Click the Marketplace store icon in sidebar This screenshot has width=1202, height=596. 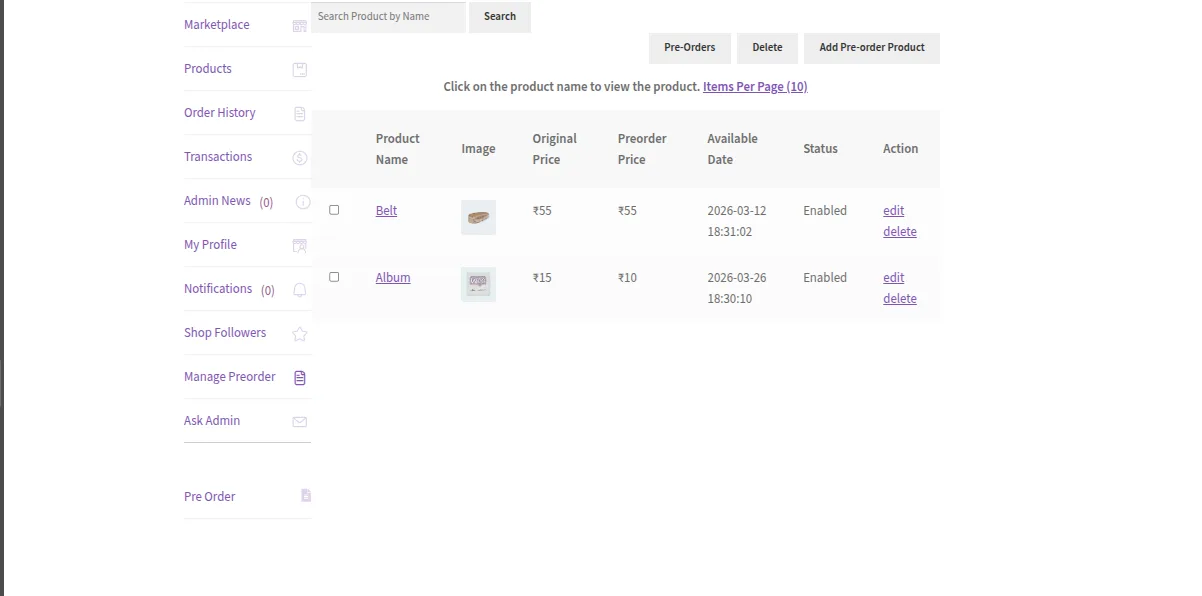click(299, 26)
